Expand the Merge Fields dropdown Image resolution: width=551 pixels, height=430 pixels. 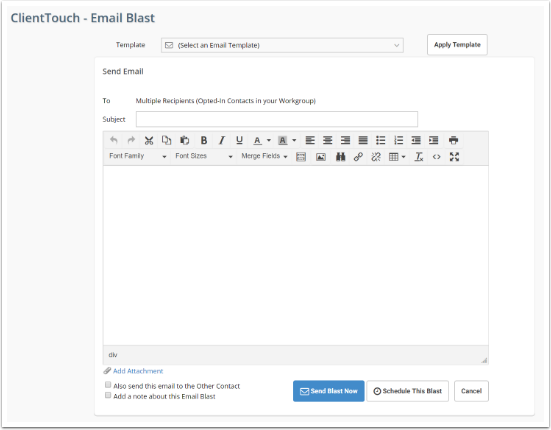tap(264, 156)
